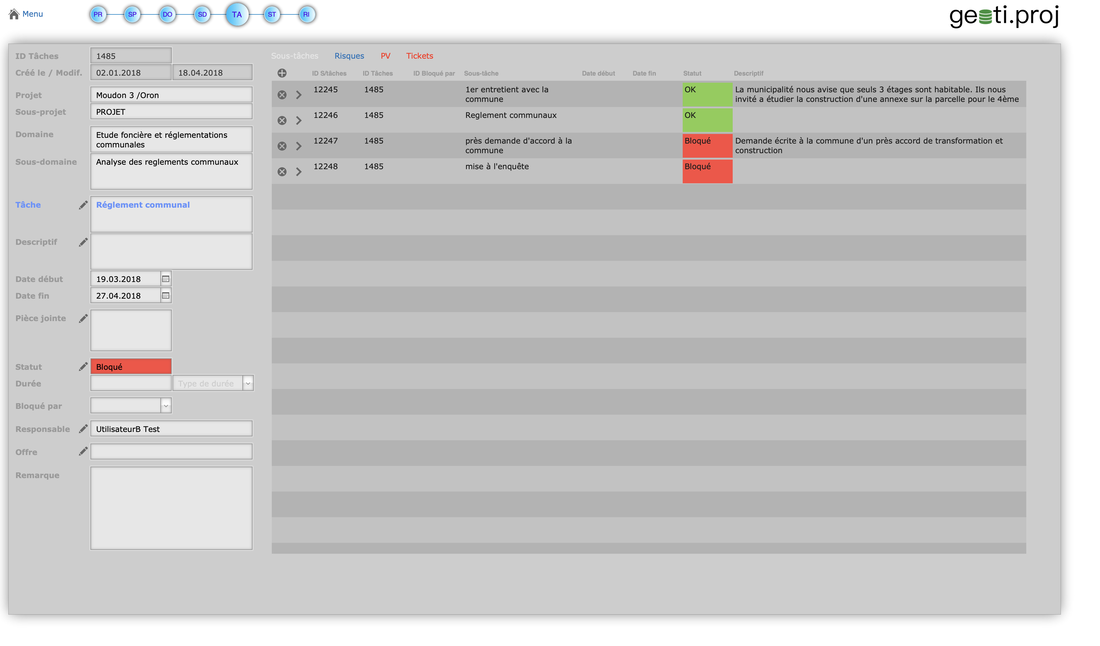Add a new sous-tâche with plus icon

pos(282,73)
